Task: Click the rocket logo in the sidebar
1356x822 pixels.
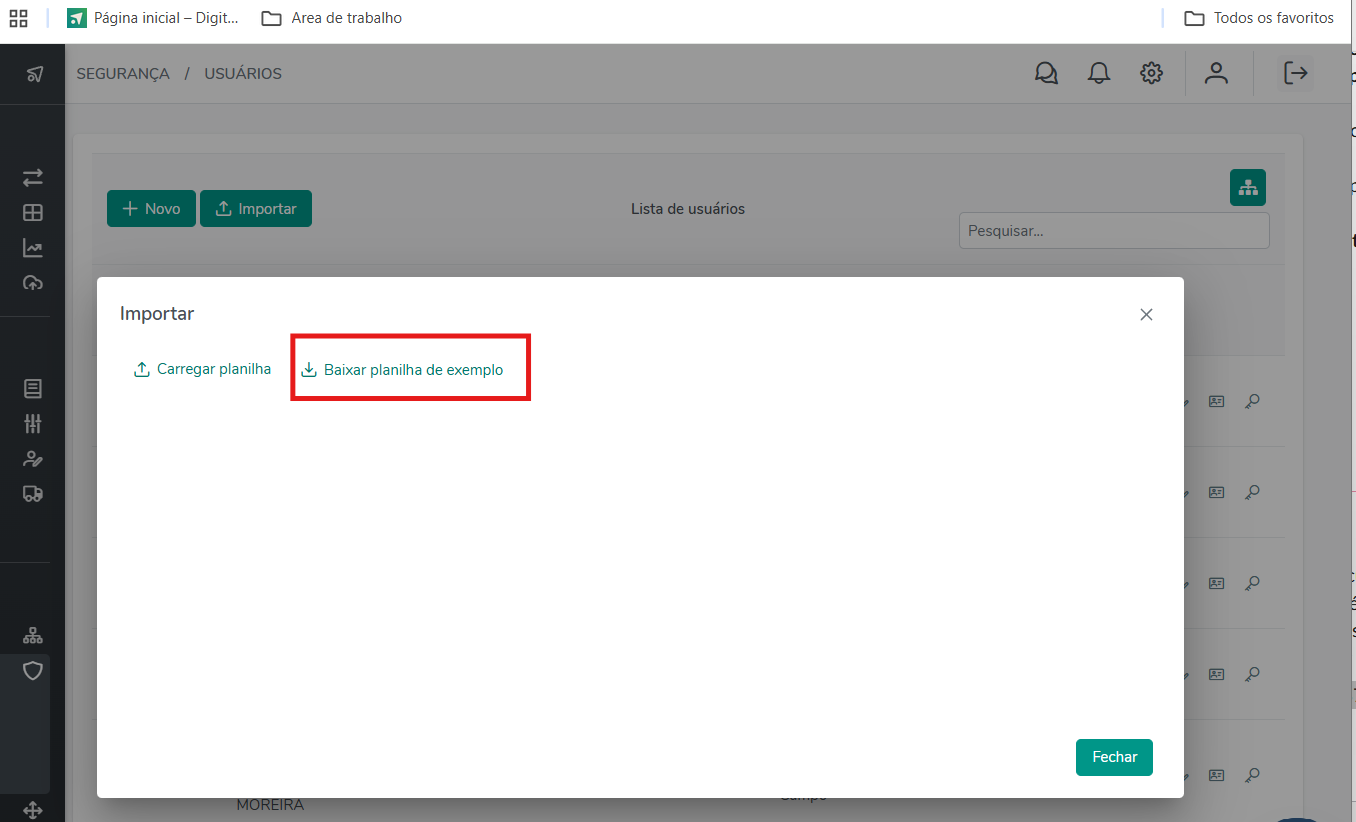Action: [34, 74]
